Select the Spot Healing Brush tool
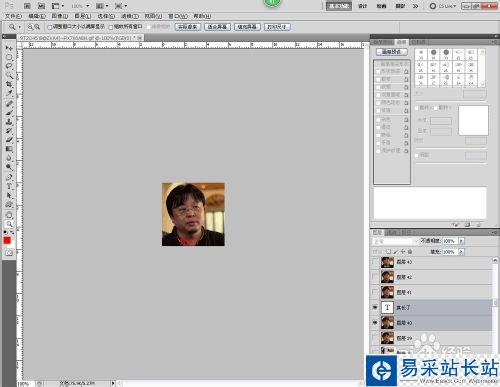The image size is (500, 387). [x=9, y=104]
